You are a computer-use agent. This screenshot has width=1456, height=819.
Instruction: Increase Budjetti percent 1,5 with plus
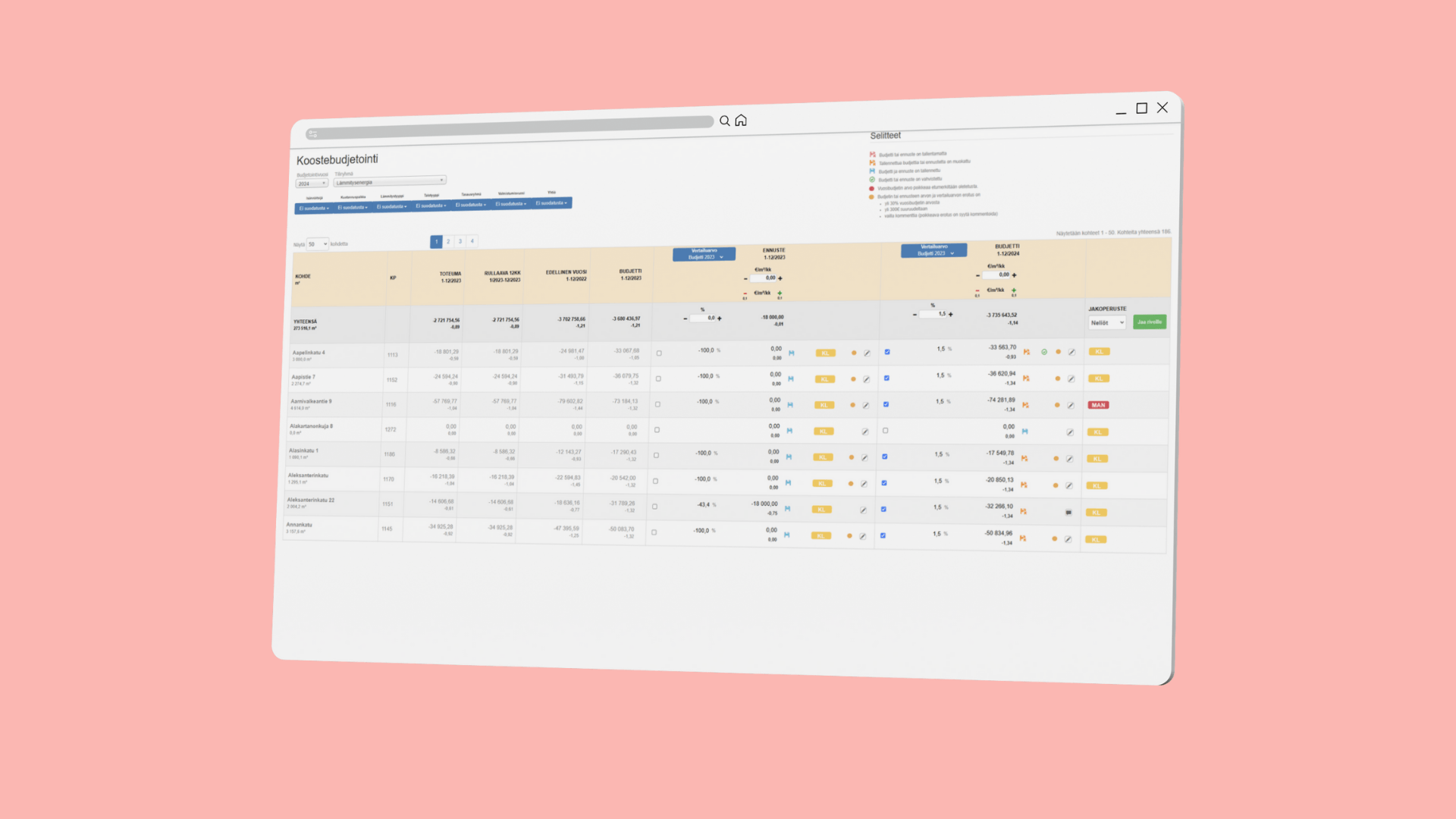pyautogui.click(x=950, y=314)
